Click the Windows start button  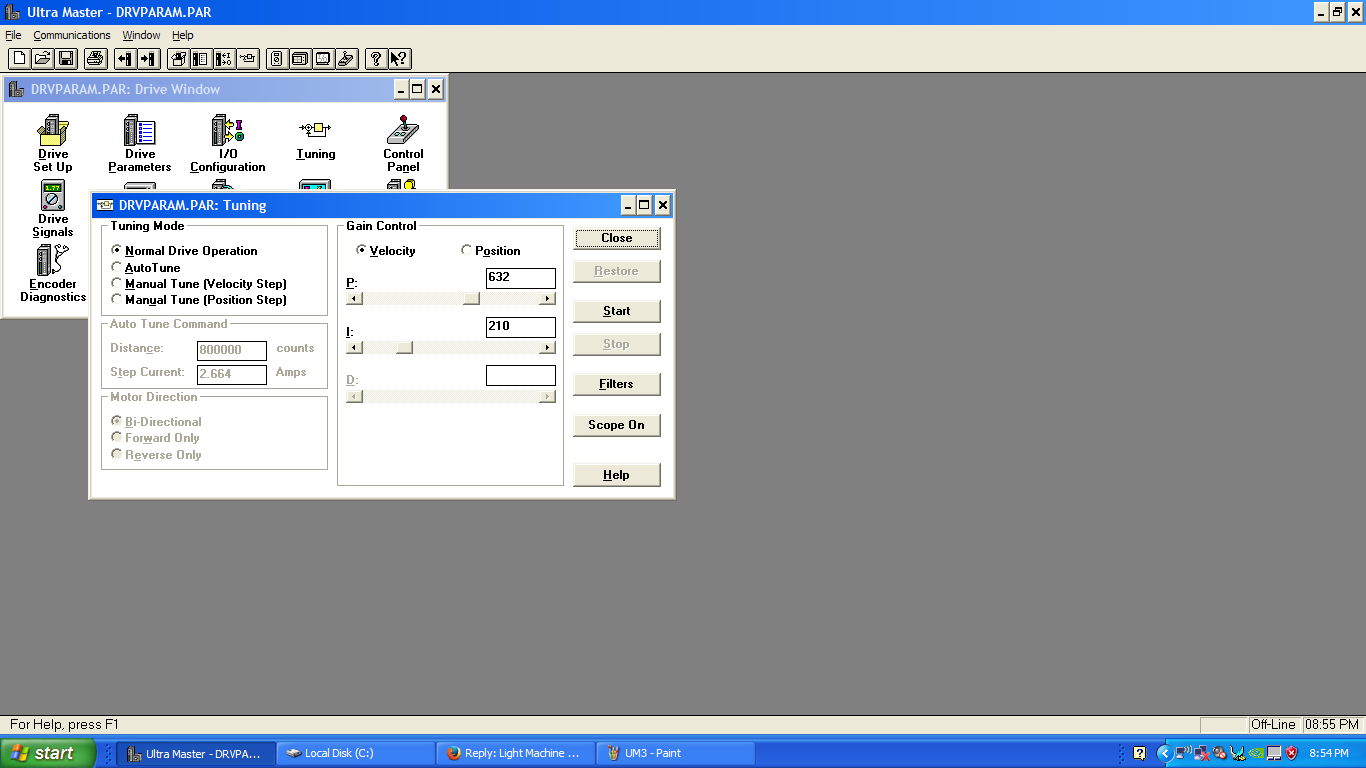pos(48,753)
